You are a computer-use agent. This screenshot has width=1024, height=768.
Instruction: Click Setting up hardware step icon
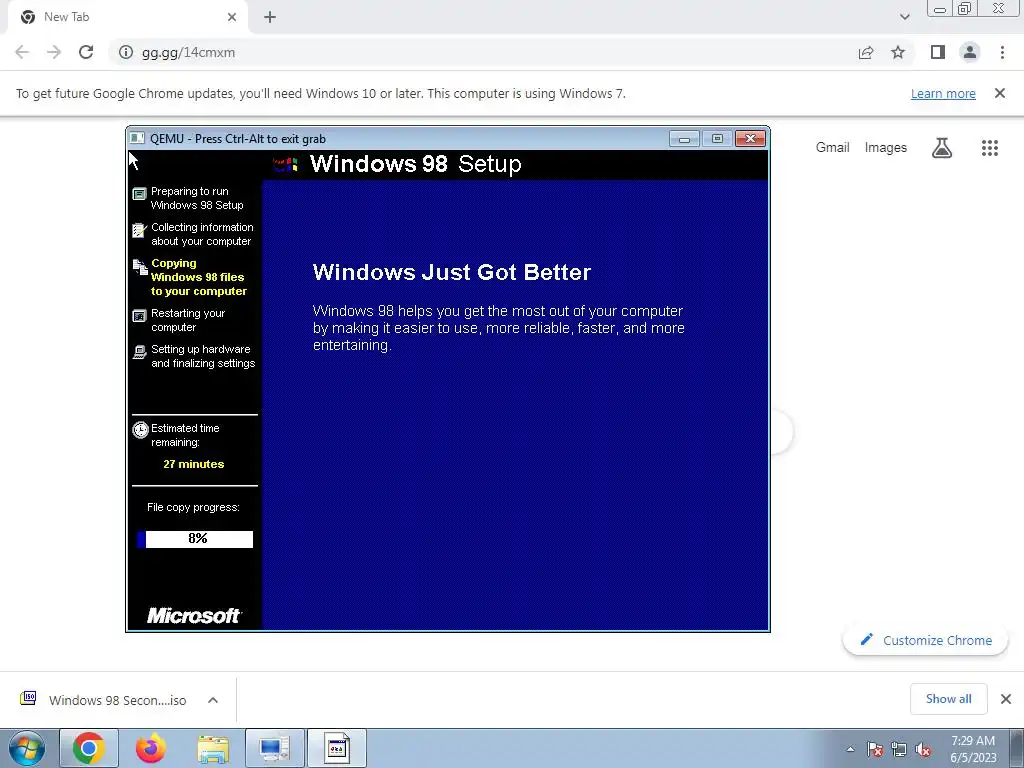click(139, 352)
